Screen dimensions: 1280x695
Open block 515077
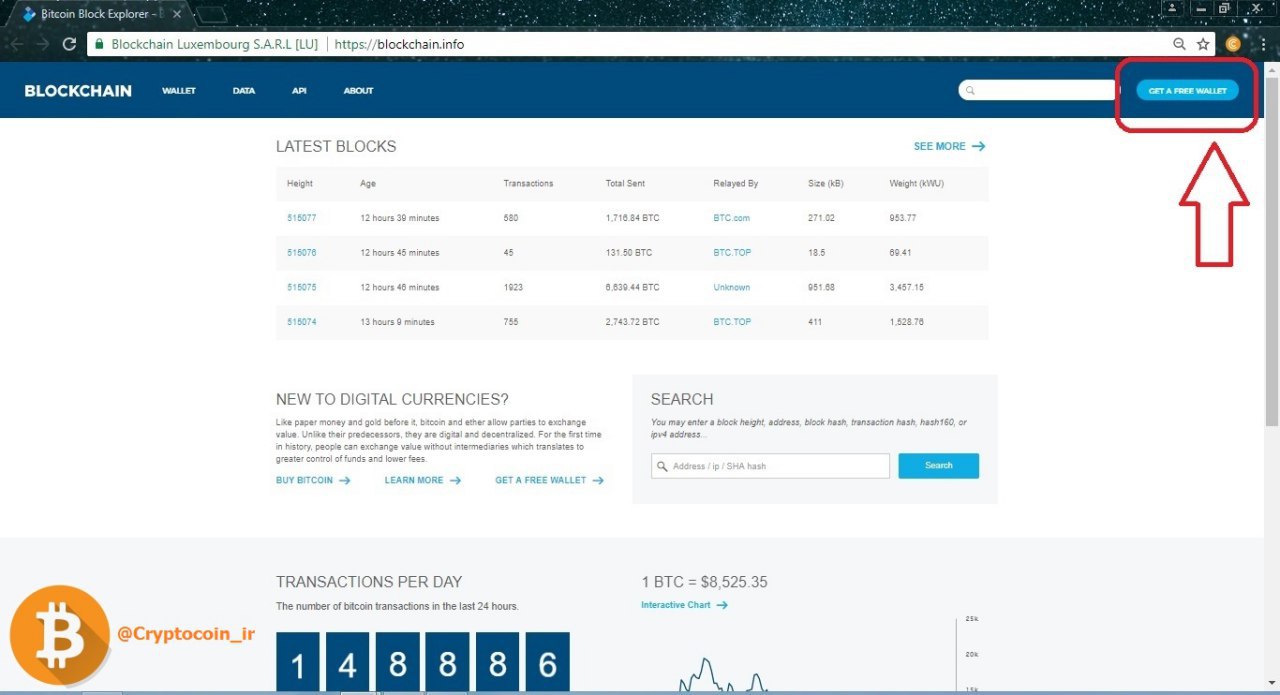pos(301,218)
